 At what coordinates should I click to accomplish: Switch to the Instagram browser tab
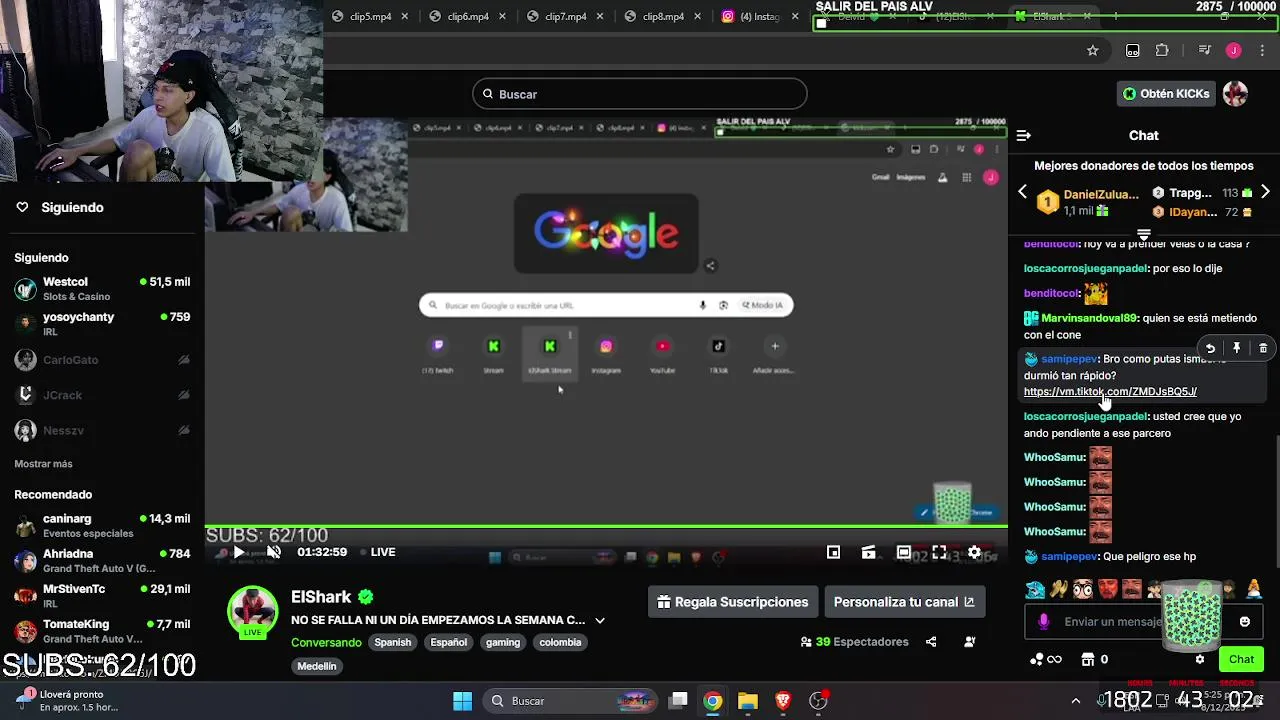pos(760,16)
